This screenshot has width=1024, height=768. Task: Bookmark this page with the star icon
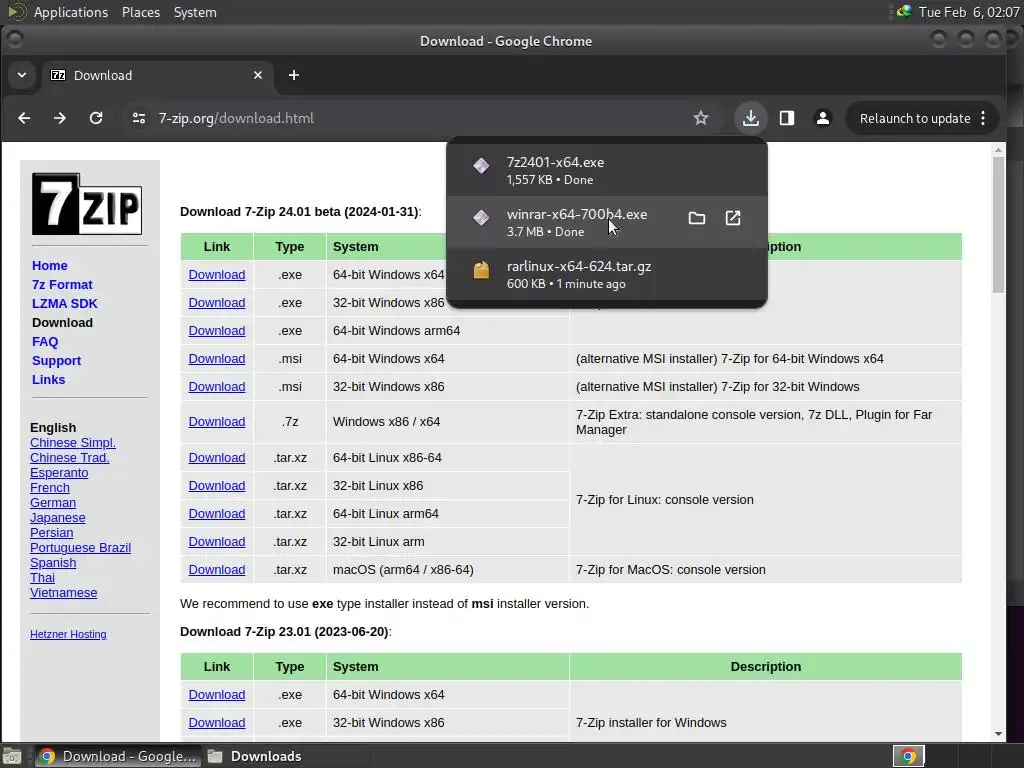click(x=701, y=118)
